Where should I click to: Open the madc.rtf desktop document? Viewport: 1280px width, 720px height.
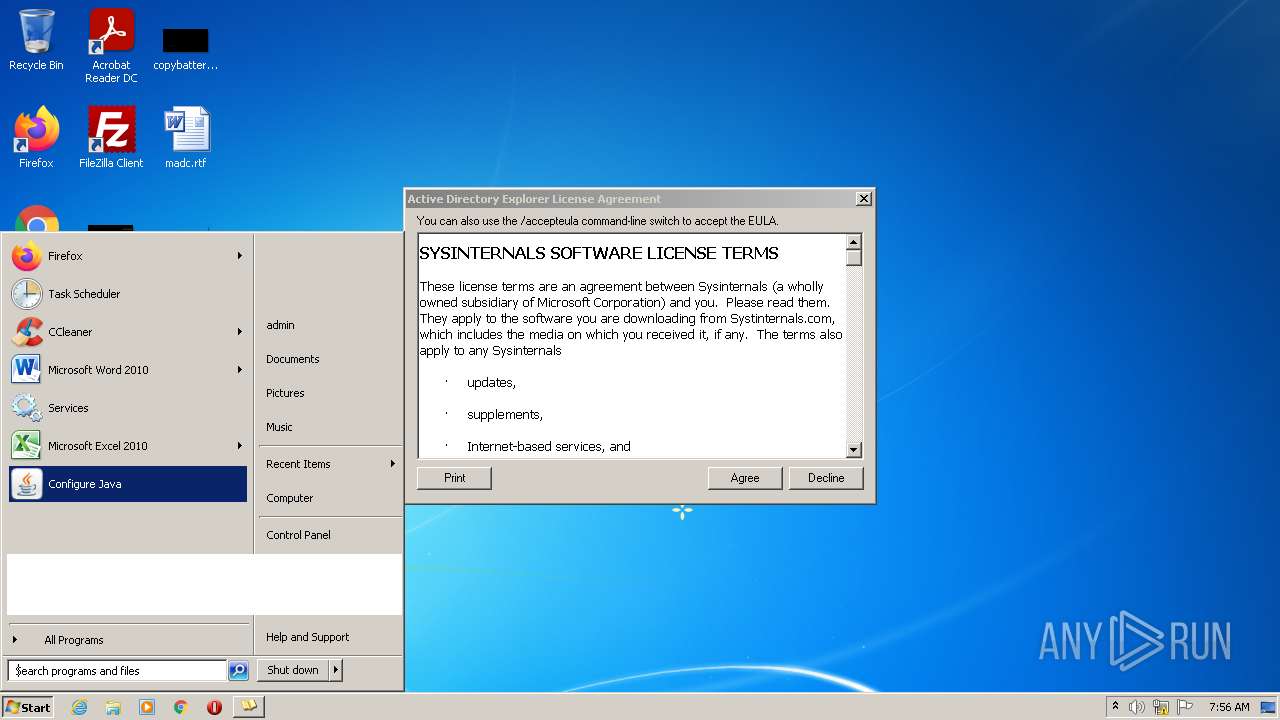pyautogui.click(x=186, y=138)
